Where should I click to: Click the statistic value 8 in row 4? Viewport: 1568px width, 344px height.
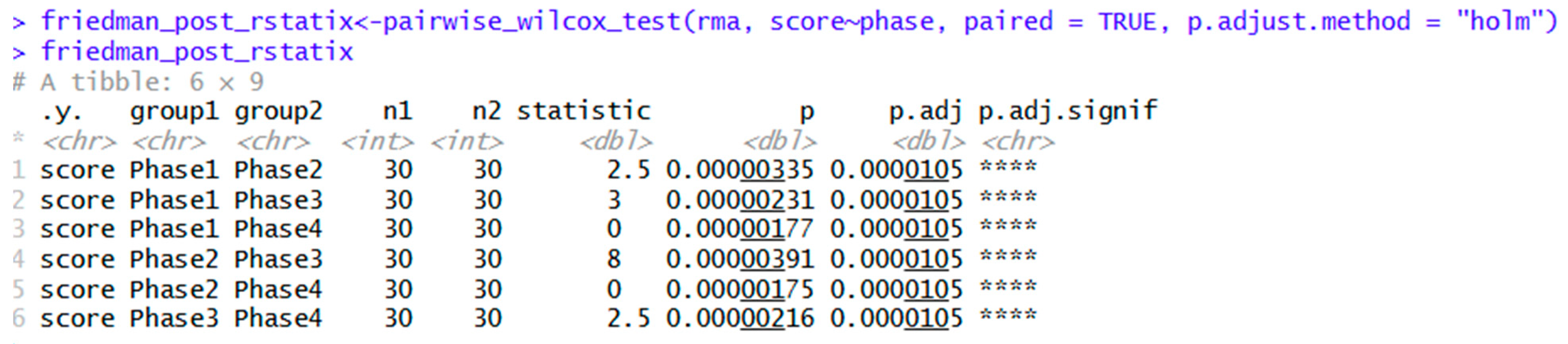(x=614, y=260)
